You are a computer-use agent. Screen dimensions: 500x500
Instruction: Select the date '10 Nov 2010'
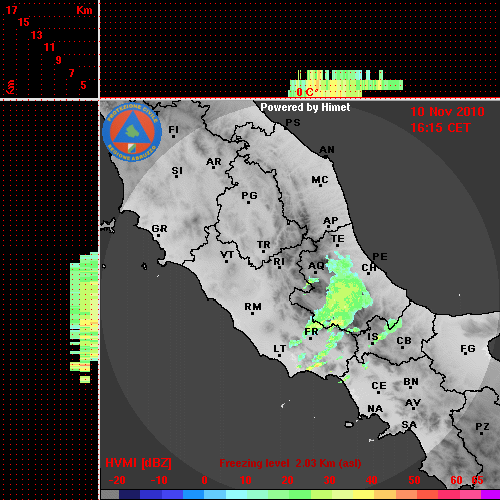[x=447, y=112]
